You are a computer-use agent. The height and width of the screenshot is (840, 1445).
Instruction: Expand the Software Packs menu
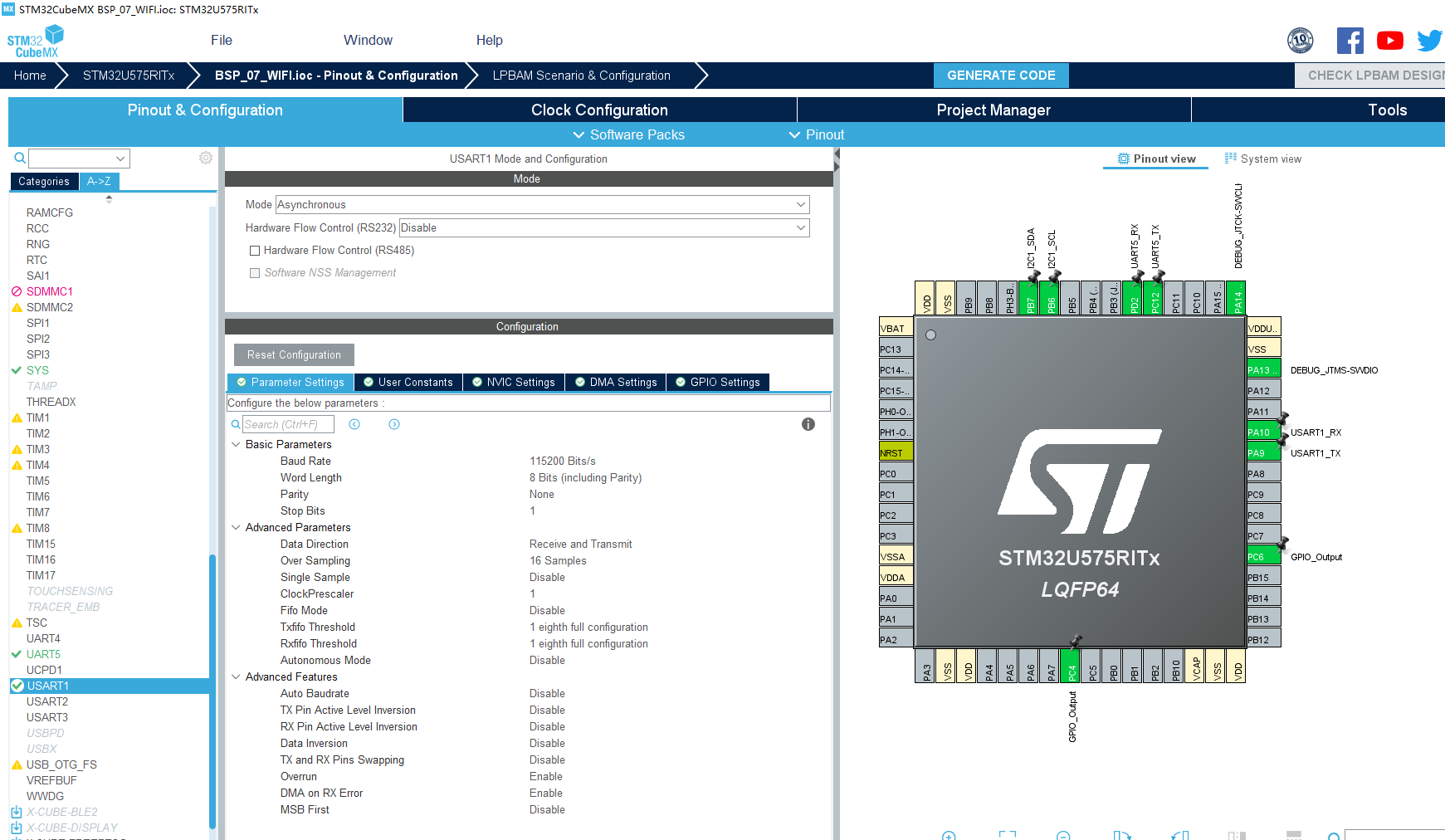coord(628,134)
